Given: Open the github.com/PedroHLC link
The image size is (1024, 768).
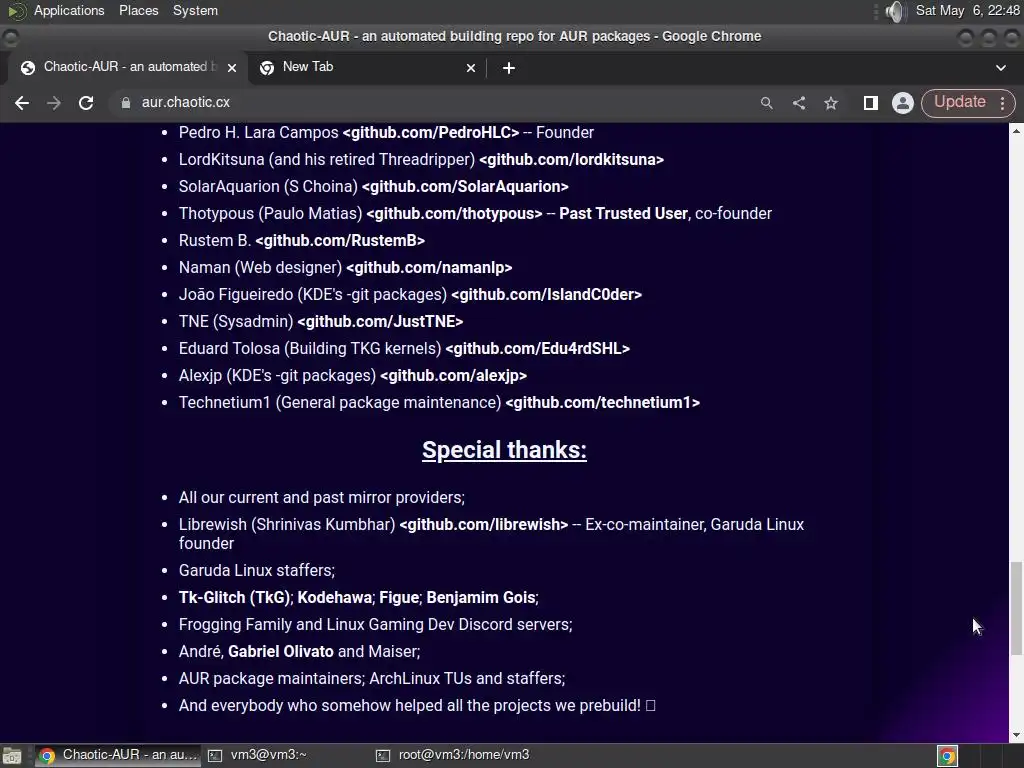Looking at the screenshot, I should (x=431, y=133).
